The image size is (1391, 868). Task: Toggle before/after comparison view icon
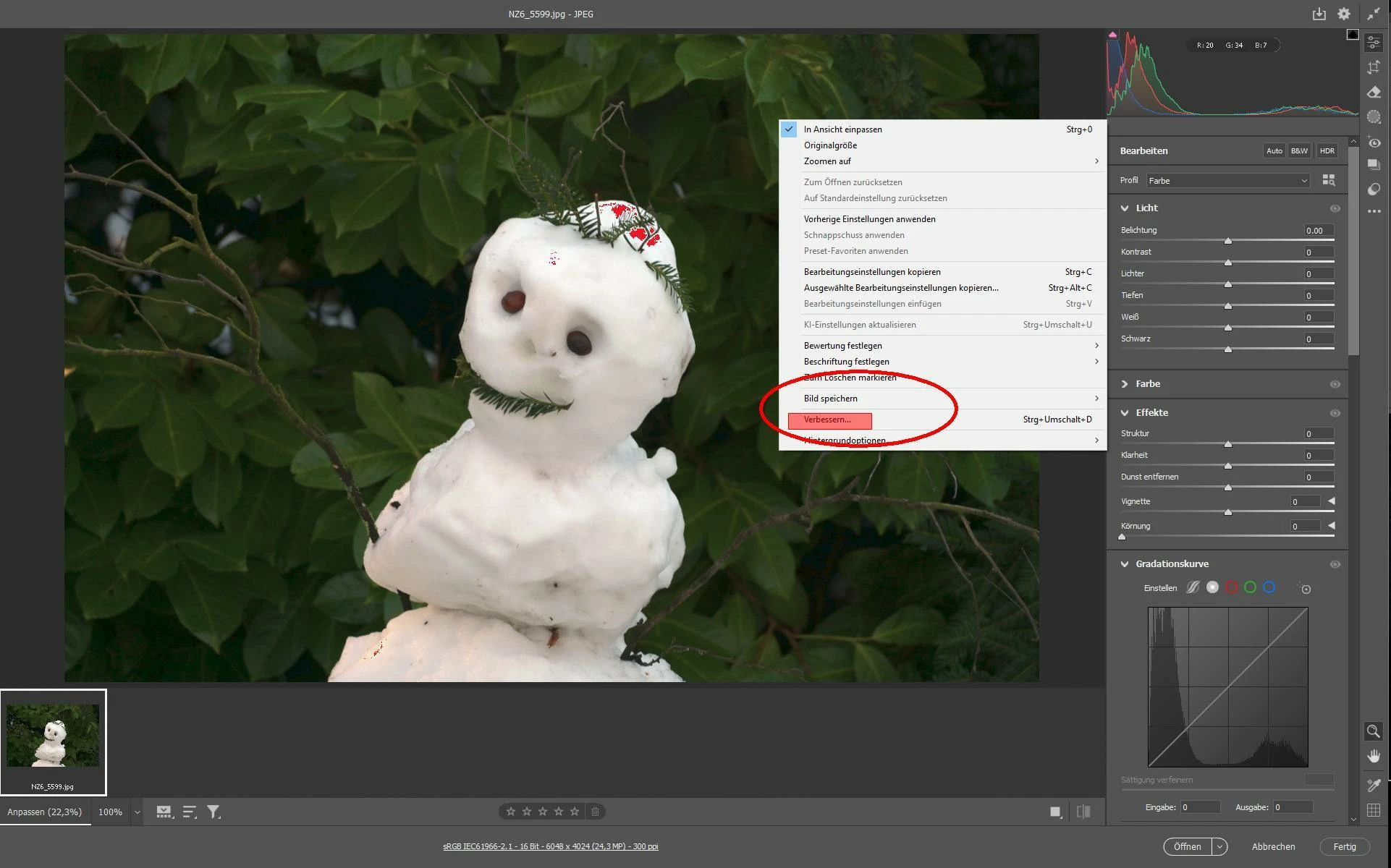tap(1083, 812)
